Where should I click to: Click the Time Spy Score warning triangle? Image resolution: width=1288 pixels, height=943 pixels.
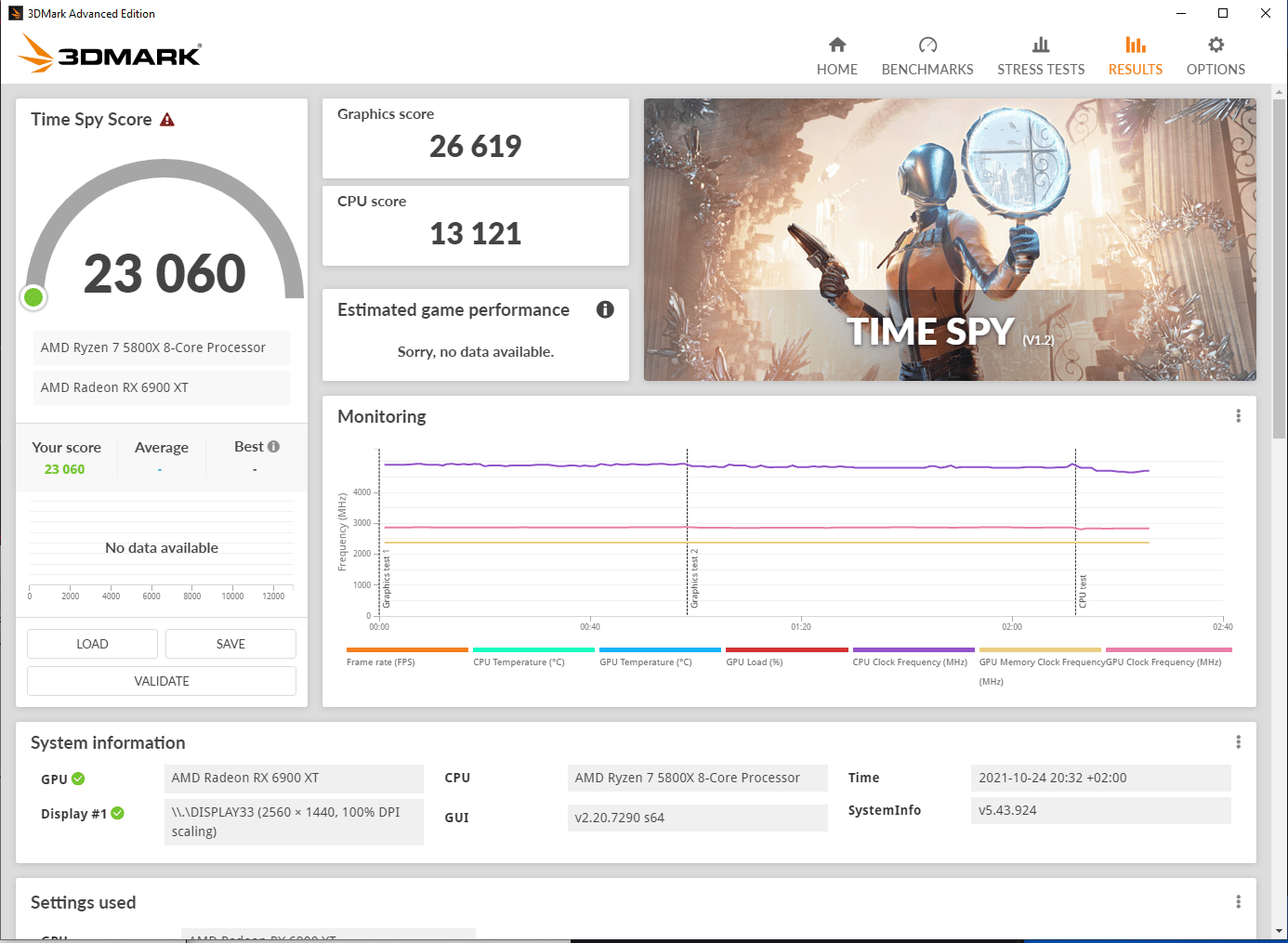point(167,120)
